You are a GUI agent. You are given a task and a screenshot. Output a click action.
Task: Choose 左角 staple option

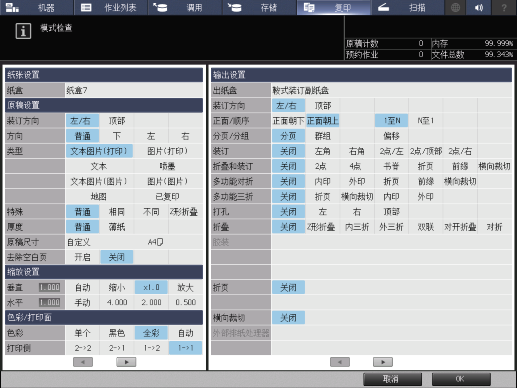(x=322, y=151)
